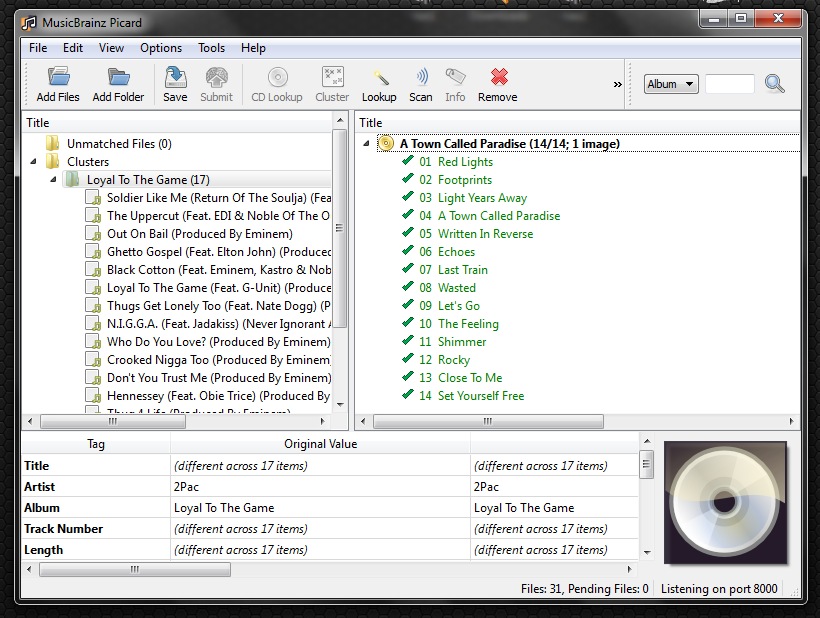Click the file icon for Out On Bail
The height and width of the screenshot is (618, 820).
click(93, 234)
